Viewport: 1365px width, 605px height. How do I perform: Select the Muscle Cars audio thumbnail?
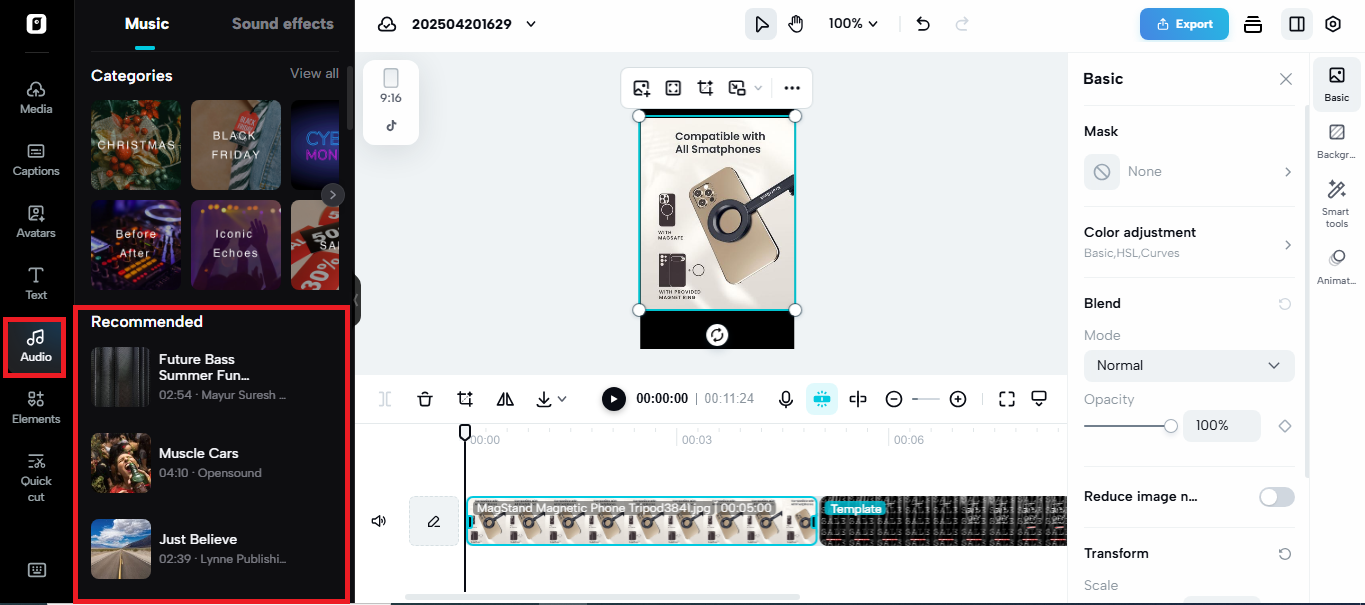[120, 463]
